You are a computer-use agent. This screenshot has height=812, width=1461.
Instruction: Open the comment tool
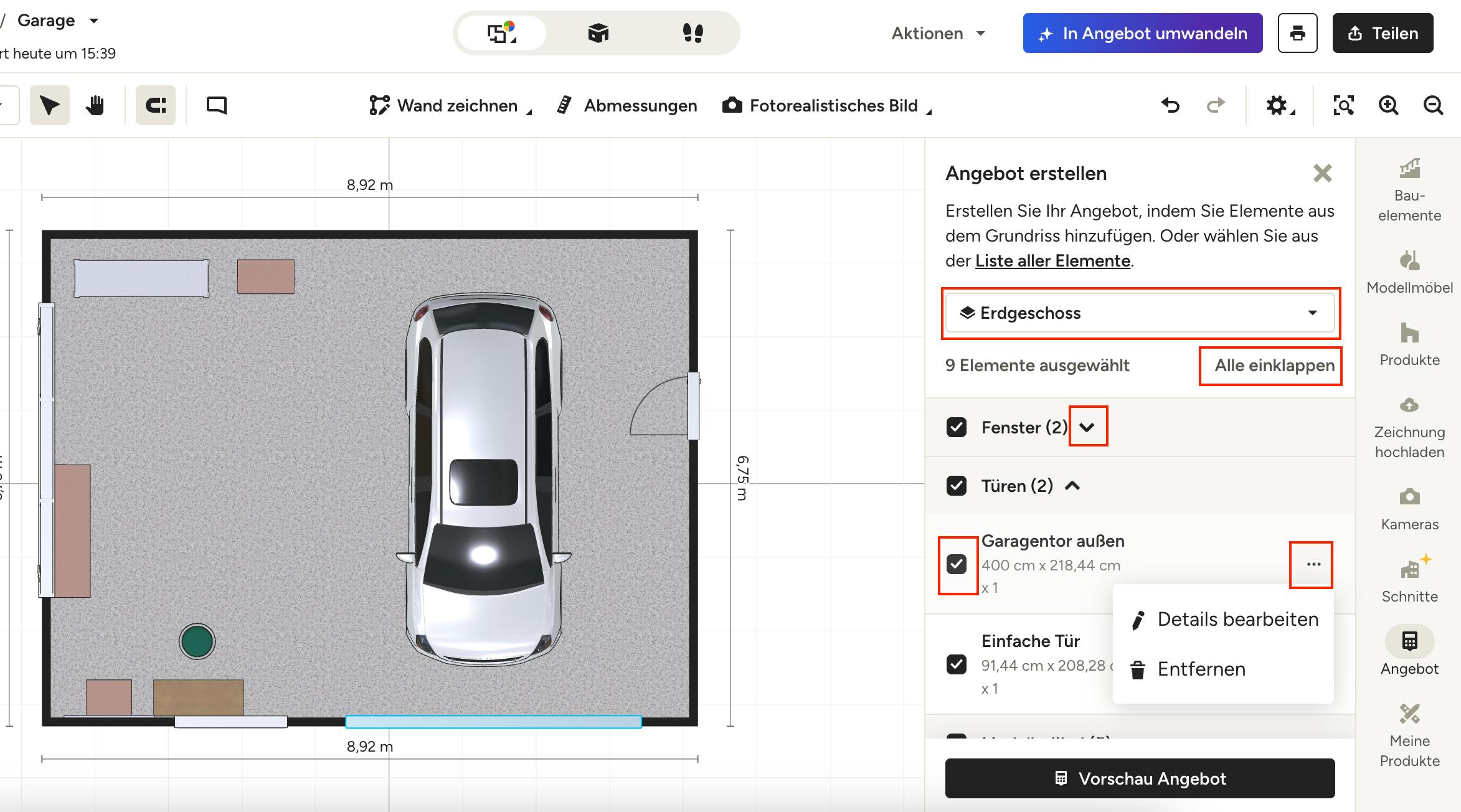pos(217,105)
